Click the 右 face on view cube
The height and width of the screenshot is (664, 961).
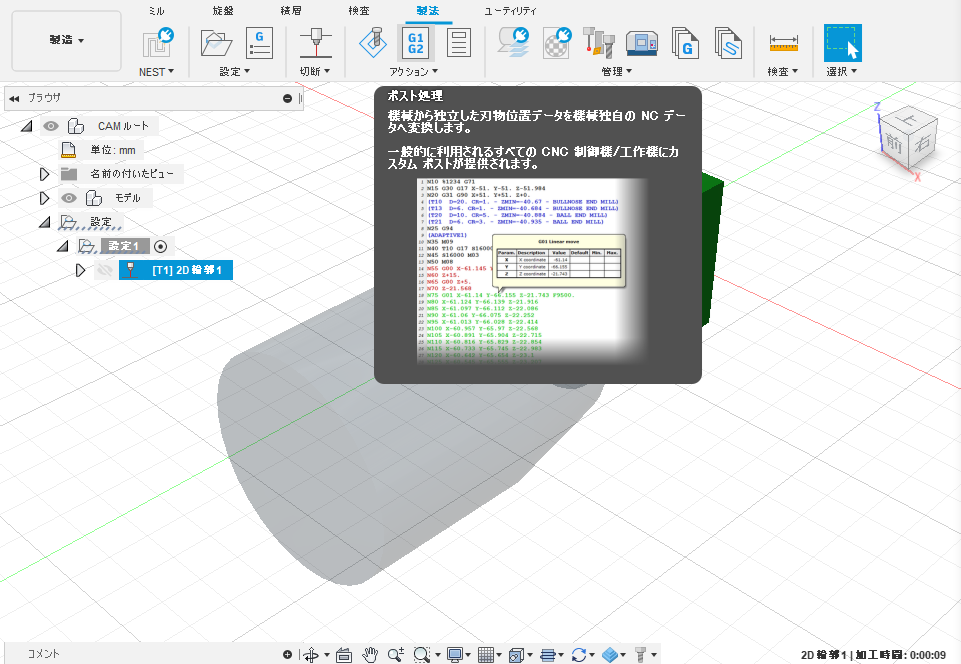coord(921,143)
